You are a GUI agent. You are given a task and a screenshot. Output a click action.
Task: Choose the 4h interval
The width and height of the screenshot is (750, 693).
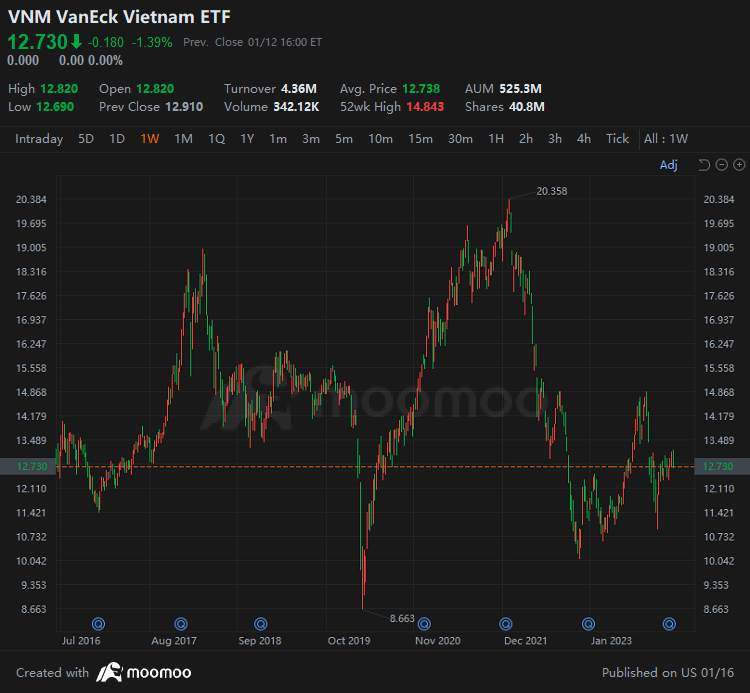click(584, 139)
